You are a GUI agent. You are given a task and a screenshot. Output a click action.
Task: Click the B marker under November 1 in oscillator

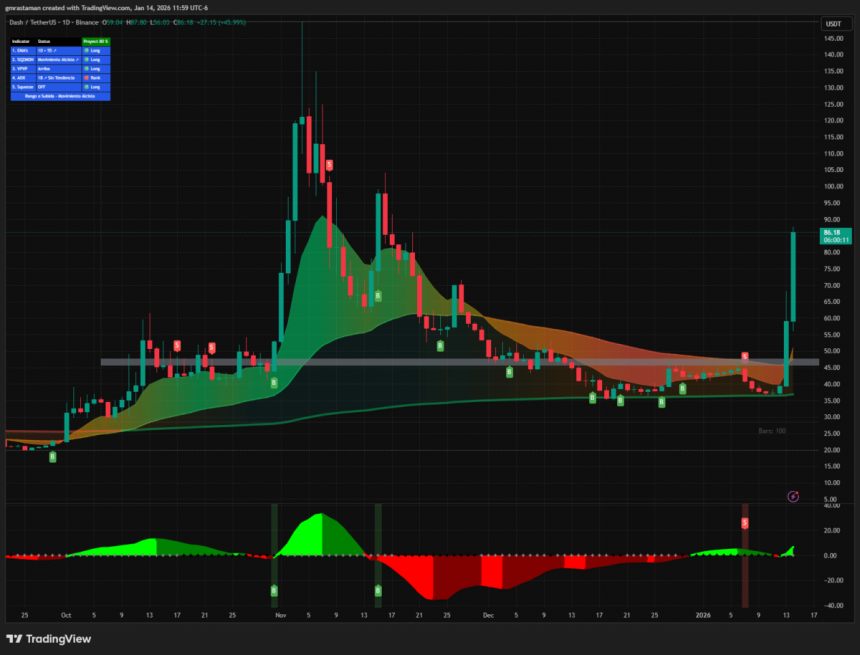[274, 591]
